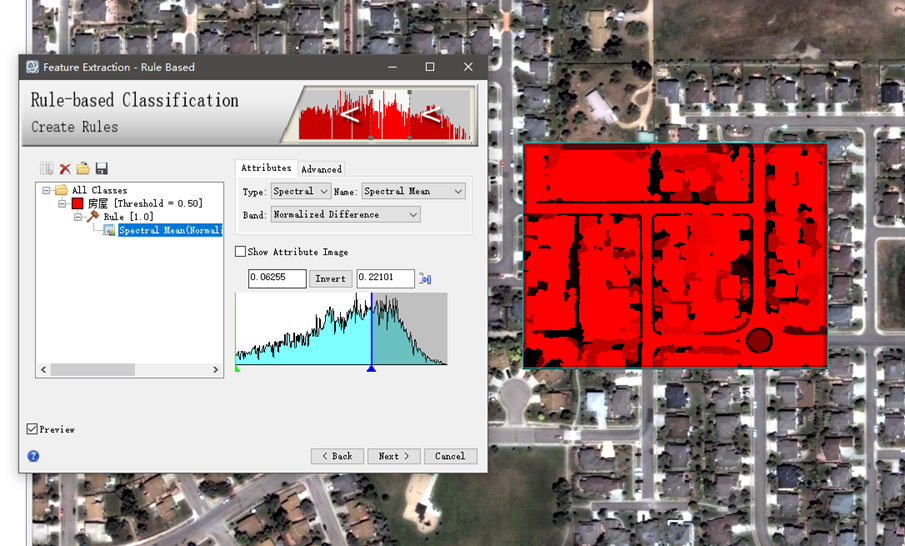Click the attribute histogram plot
The image size is (905, 546).
(x=341, y=328)
